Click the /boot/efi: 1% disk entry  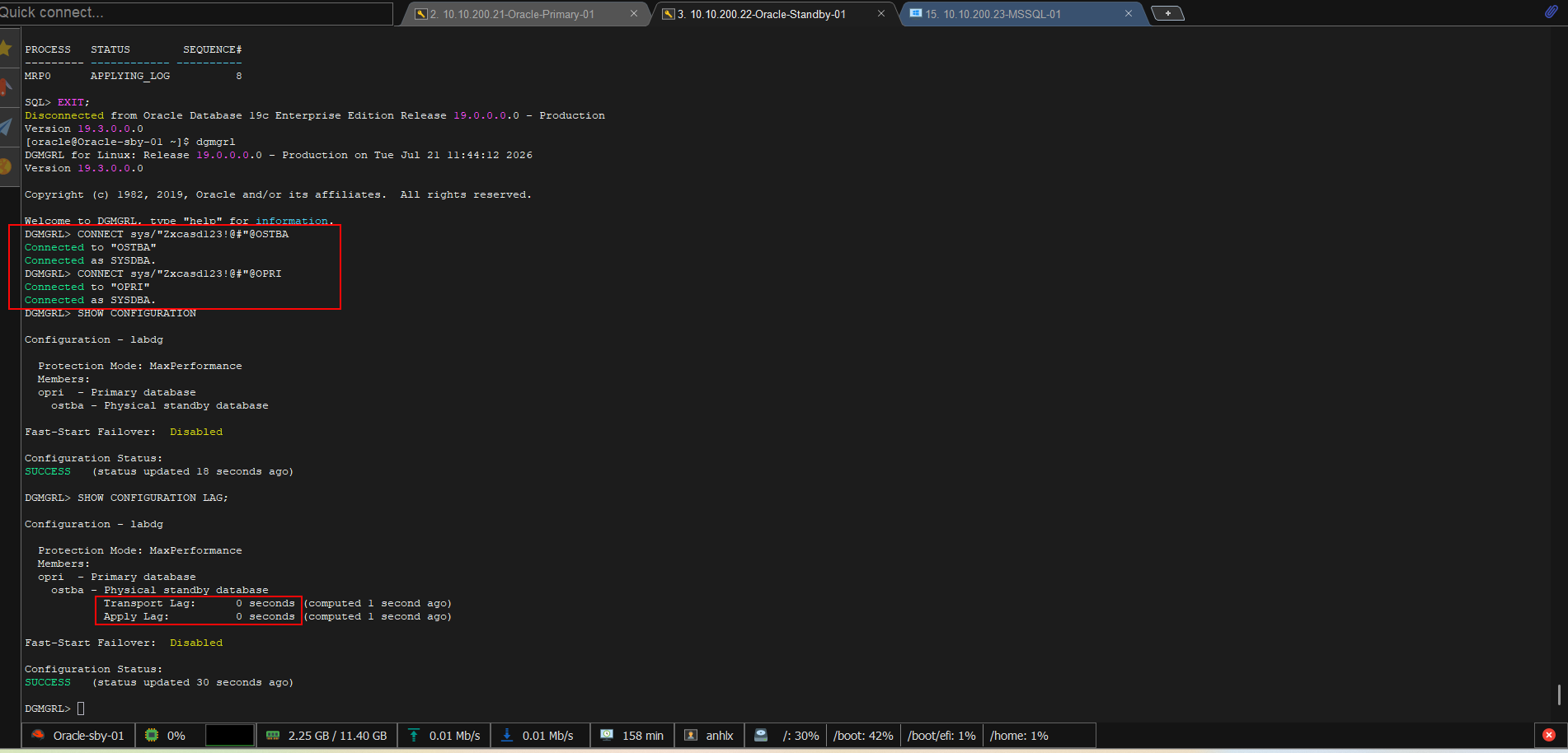coord(941,736)
